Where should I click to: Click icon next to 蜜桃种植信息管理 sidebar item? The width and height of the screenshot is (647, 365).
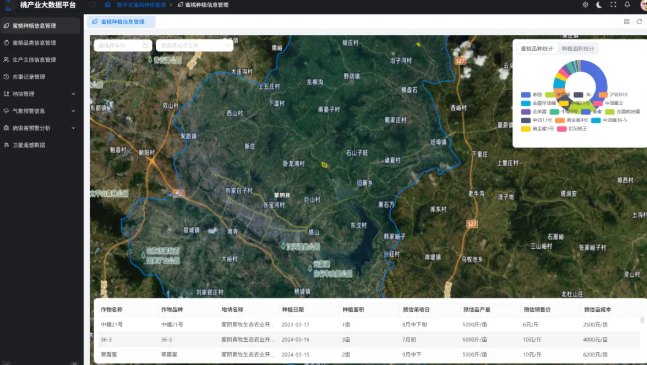coord(6,26)
